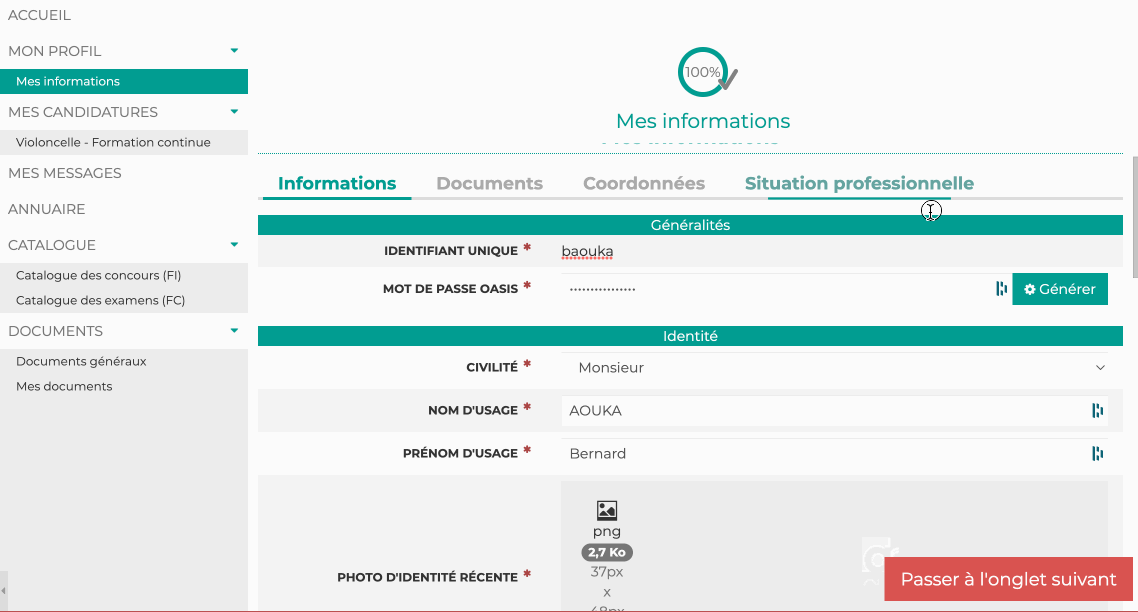Switch to the Coordonnées tab
Viewport: 1138px width, 612px height.
644,184
